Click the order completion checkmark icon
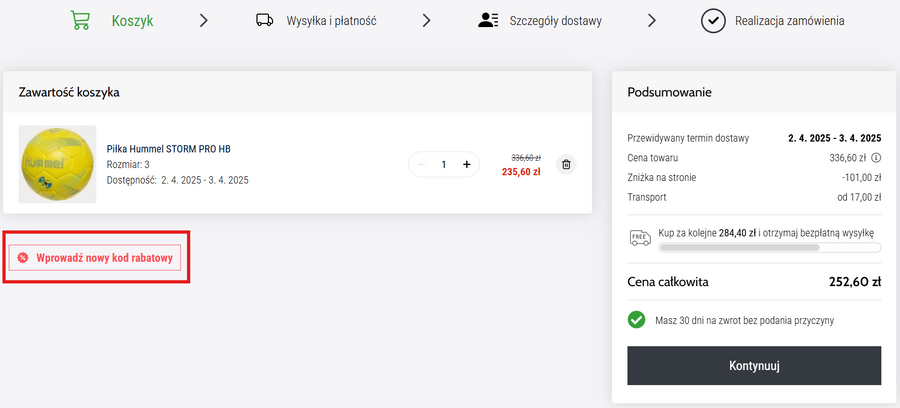 tap(712, 20)
